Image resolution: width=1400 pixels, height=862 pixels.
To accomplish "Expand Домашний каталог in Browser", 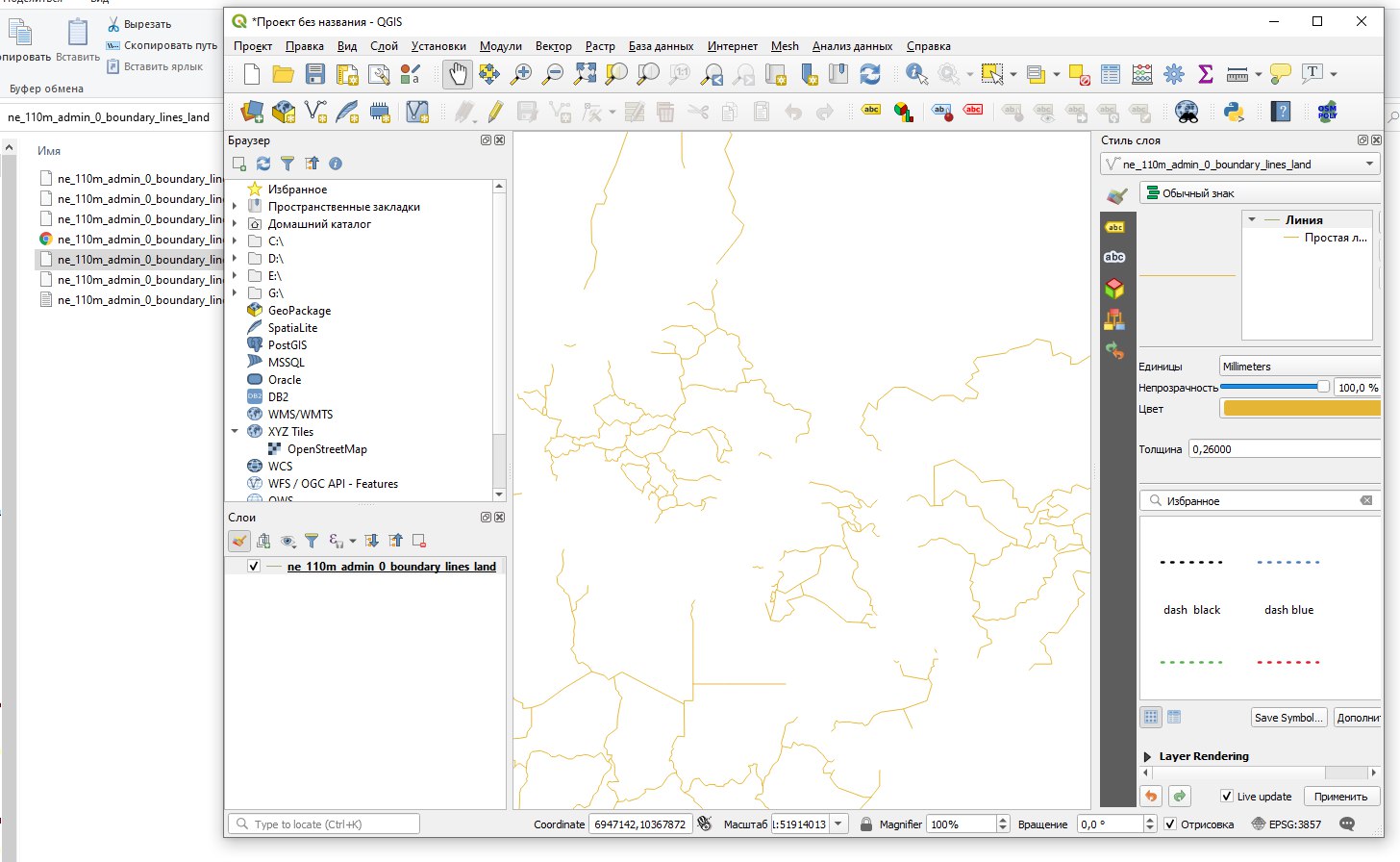I will [235, 224].
